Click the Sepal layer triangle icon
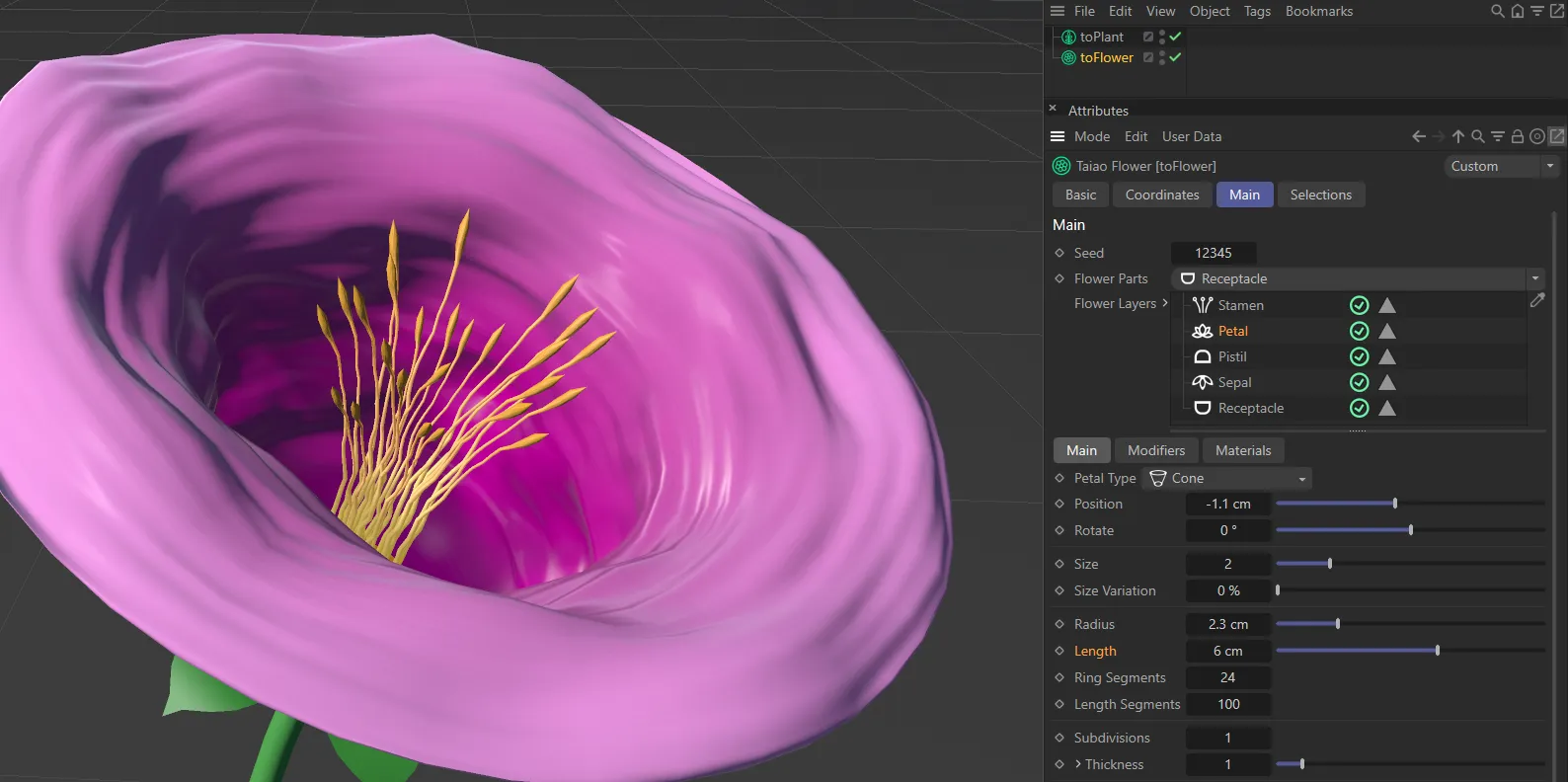This screenshot has width=1568, height=782. click(x=1387, y=382)
